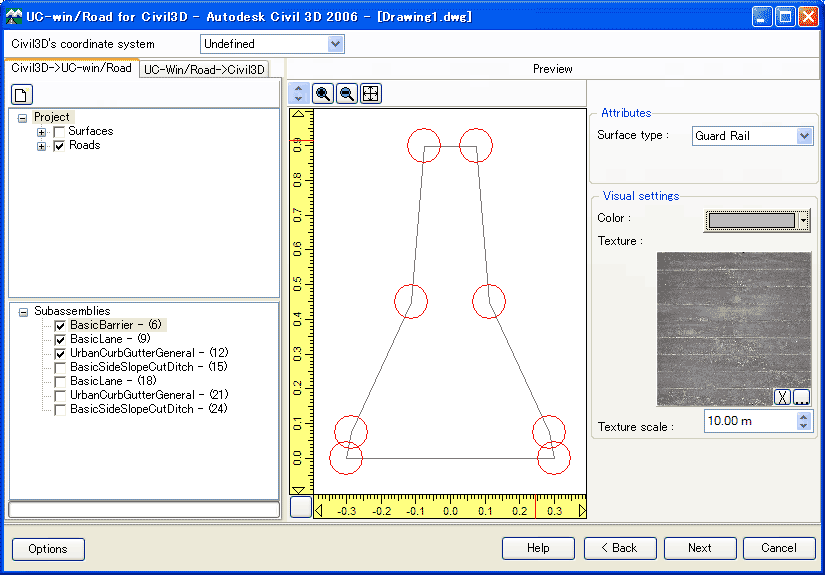The image size is (825, 575).
Task: Uncheck the BasicBarrier - (6) checkbox
Action: point(61,325)
